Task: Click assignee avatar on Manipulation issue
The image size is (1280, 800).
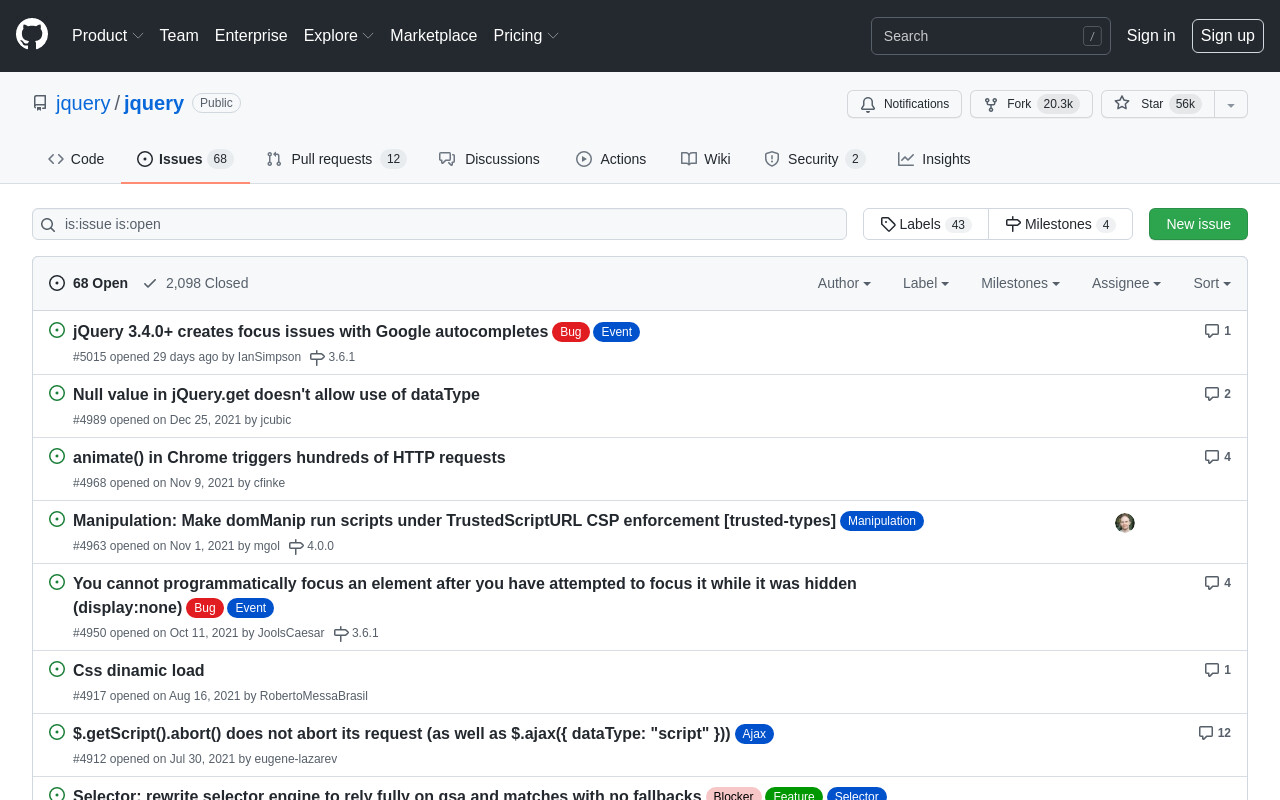Action: coord(1125,523)
